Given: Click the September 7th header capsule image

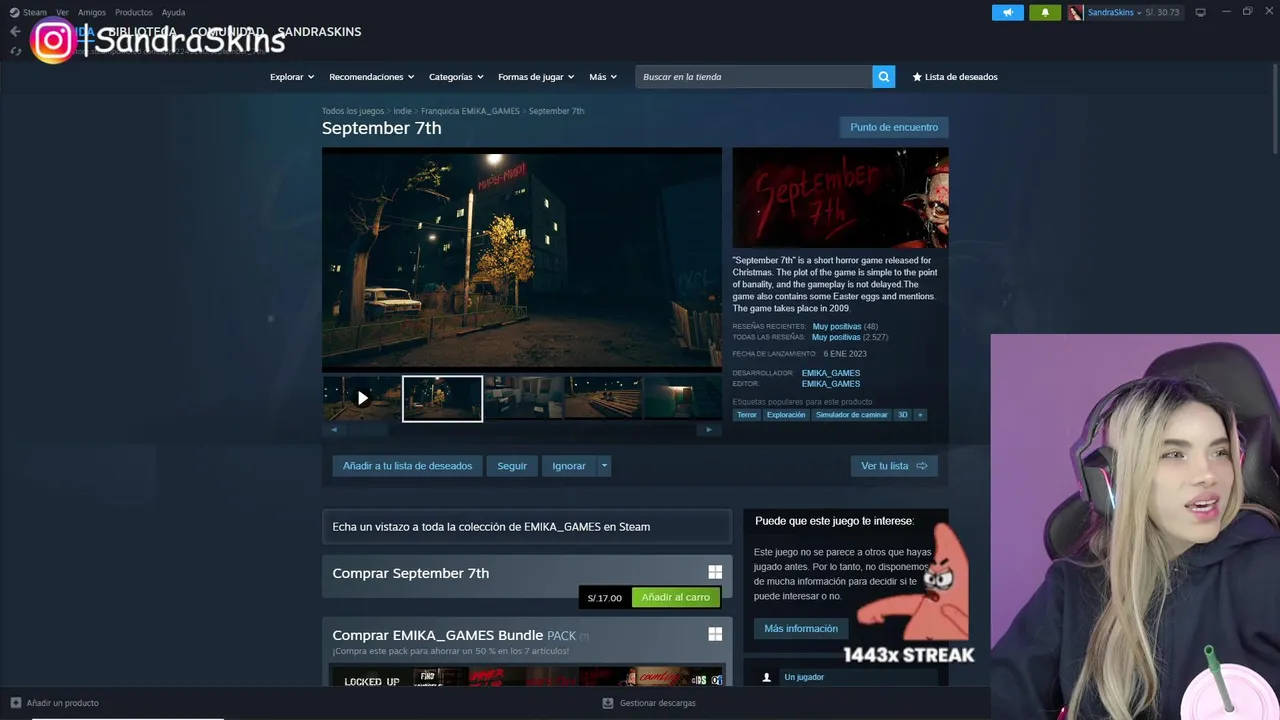Looking at the screenshot, I should 840,198.
